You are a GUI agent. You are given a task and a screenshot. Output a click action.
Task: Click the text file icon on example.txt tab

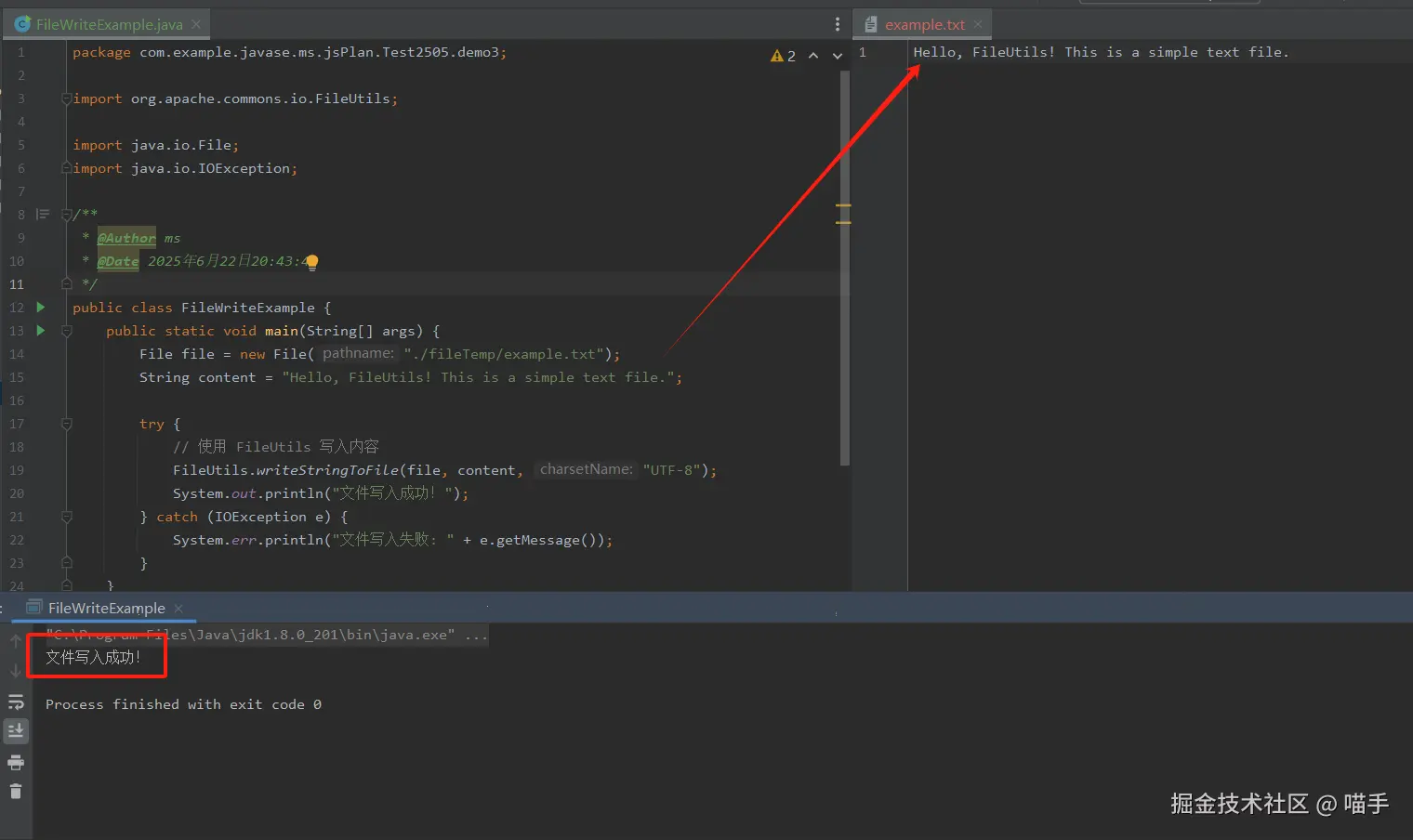click(871, 25)
